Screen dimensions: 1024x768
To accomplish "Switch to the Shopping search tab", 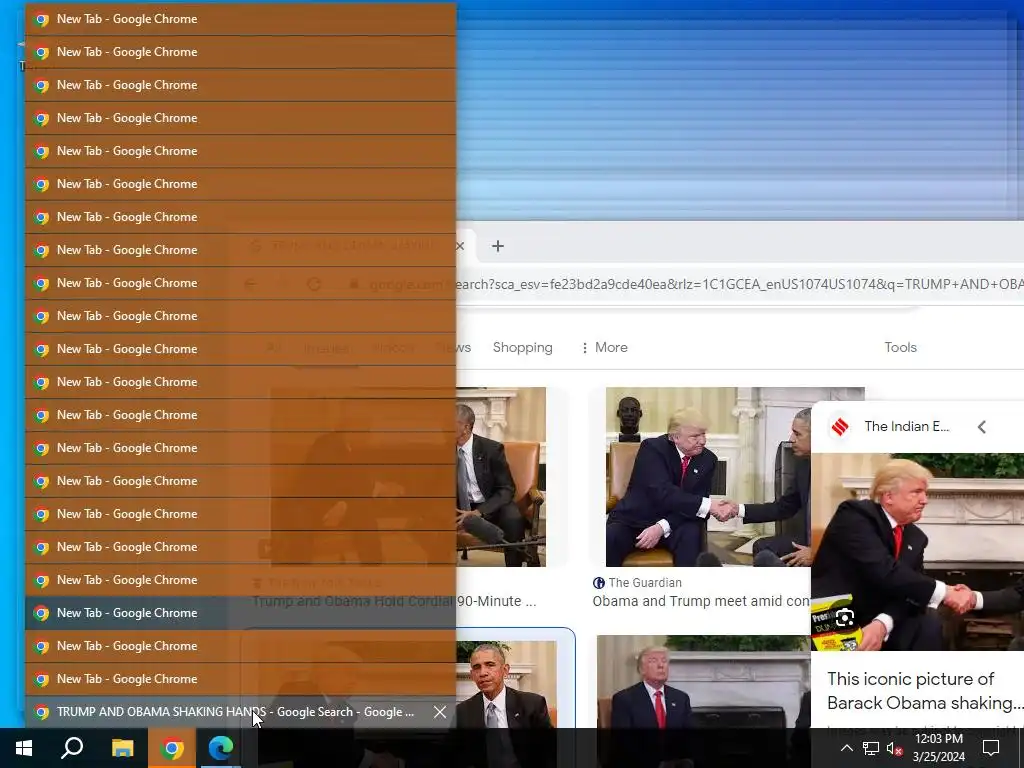I will pos(522,347).
